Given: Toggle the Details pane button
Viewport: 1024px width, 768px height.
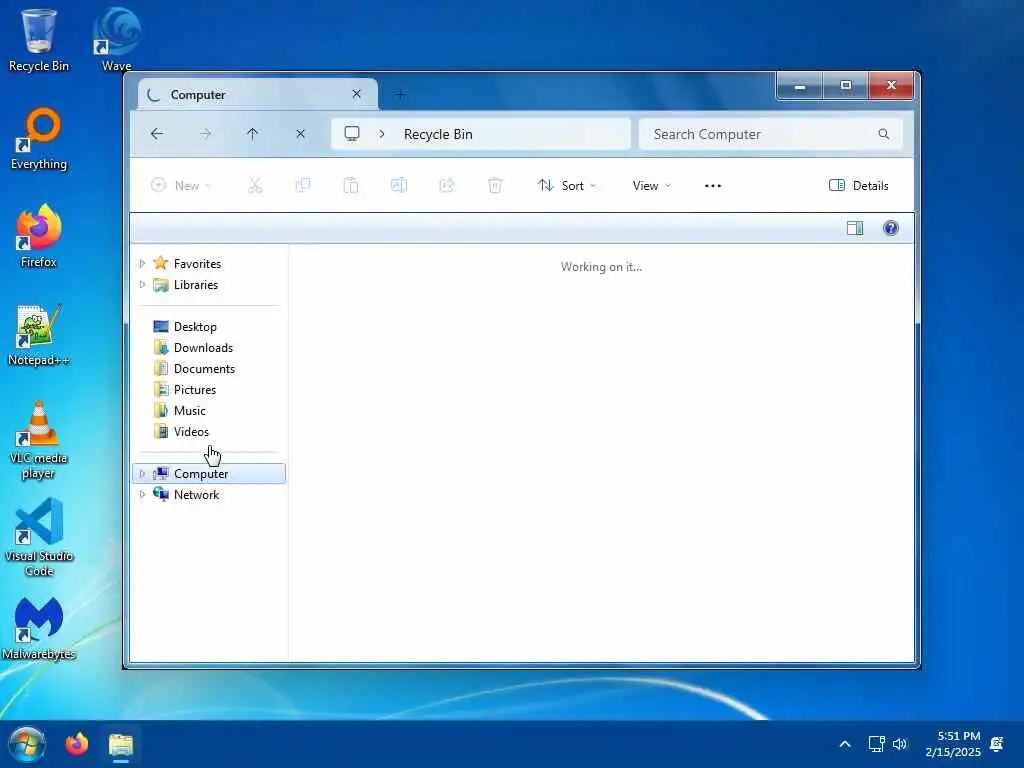Looking at the screenshot, I should (x=859, y=185).
